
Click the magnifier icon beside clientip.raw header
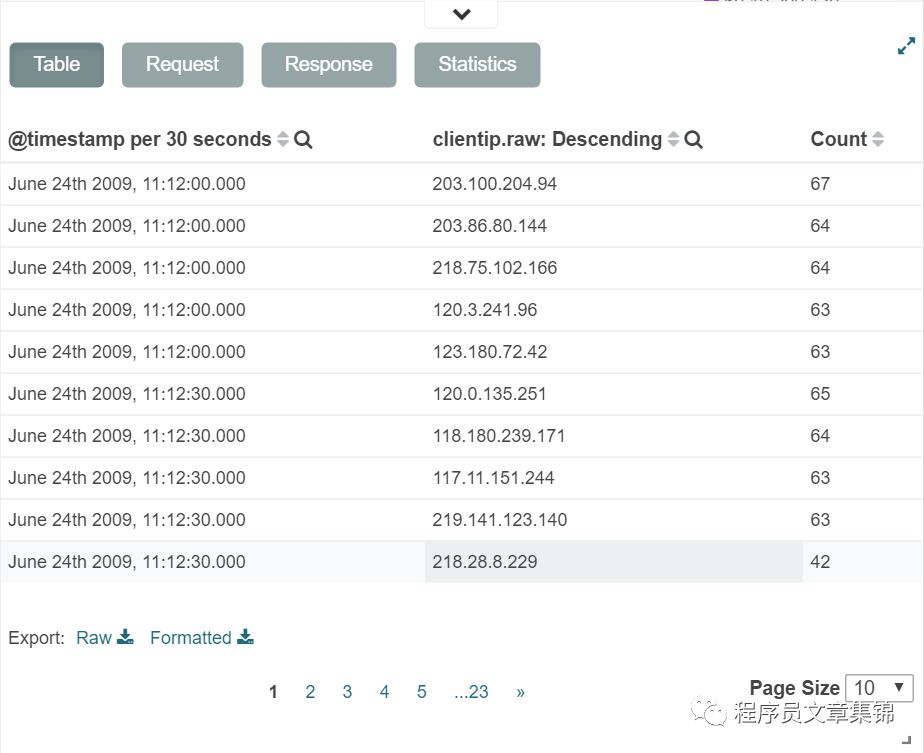pos(694,140)
